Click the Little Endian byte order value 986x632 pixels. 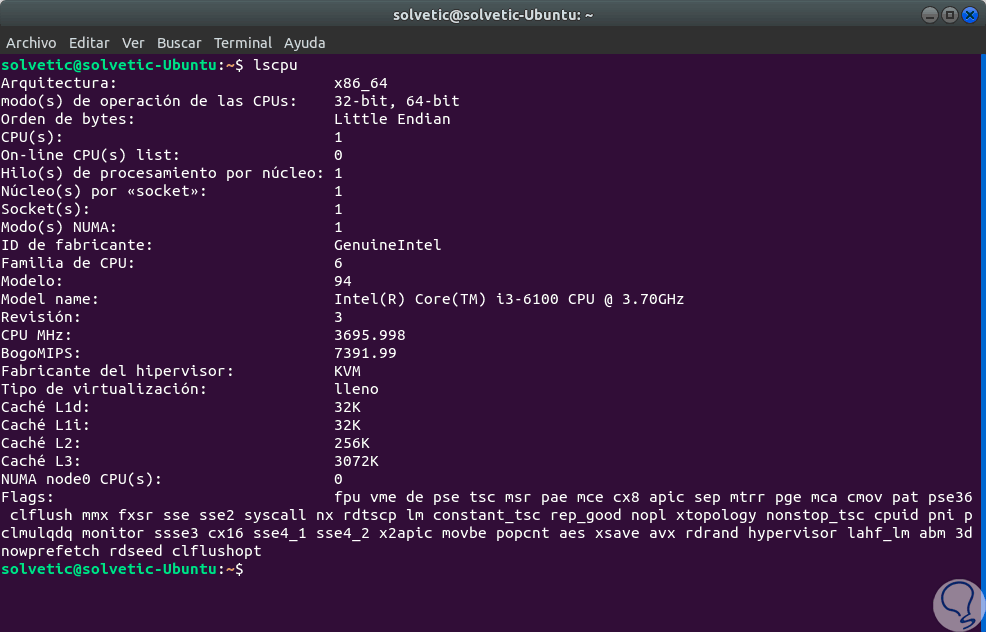tap(392, 119)
